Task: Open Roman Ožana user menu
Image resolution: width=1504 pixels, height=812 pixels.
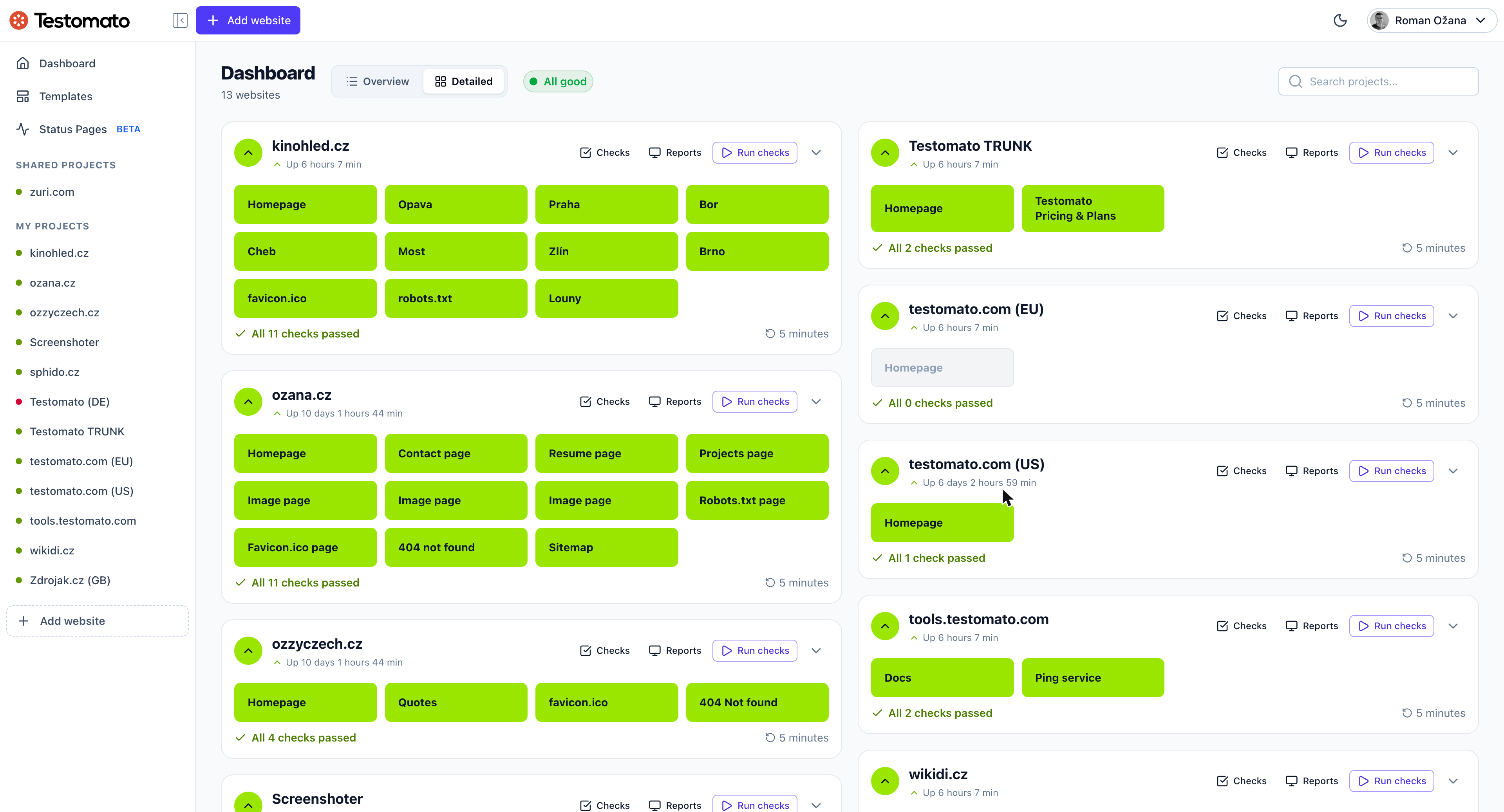Action: 1431,21
